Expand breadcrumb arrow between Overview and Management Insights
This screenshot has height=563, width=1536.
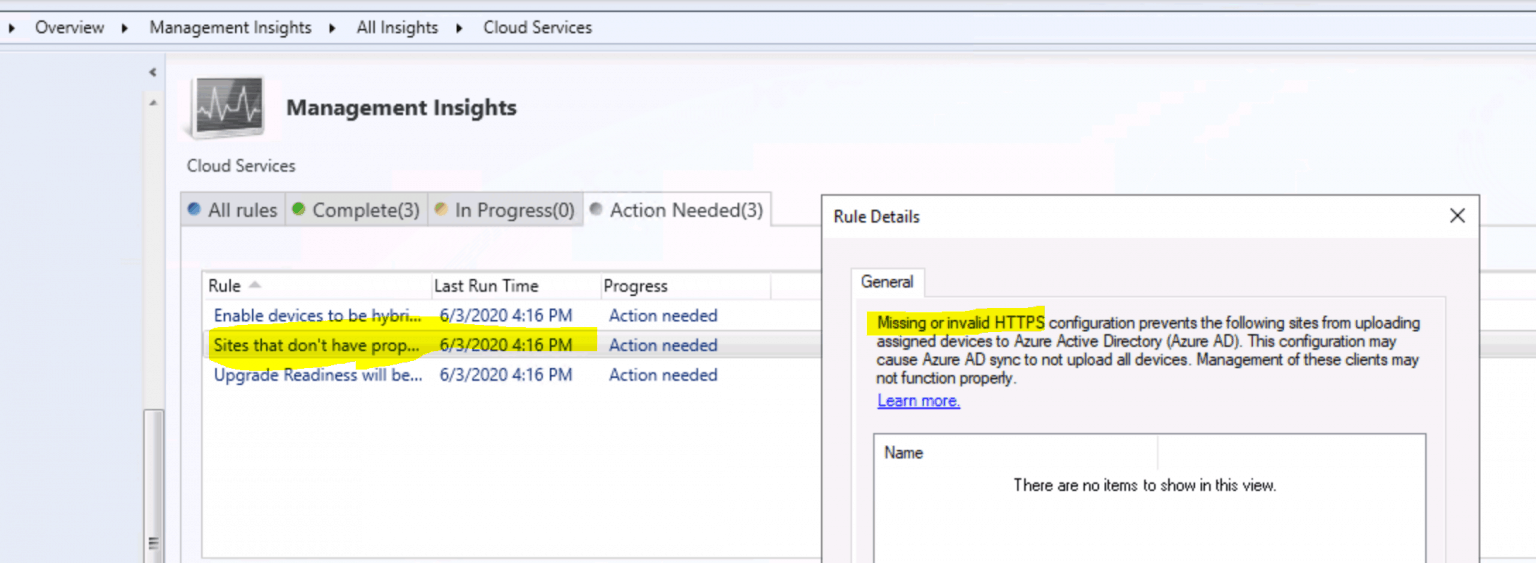point(125,28)
